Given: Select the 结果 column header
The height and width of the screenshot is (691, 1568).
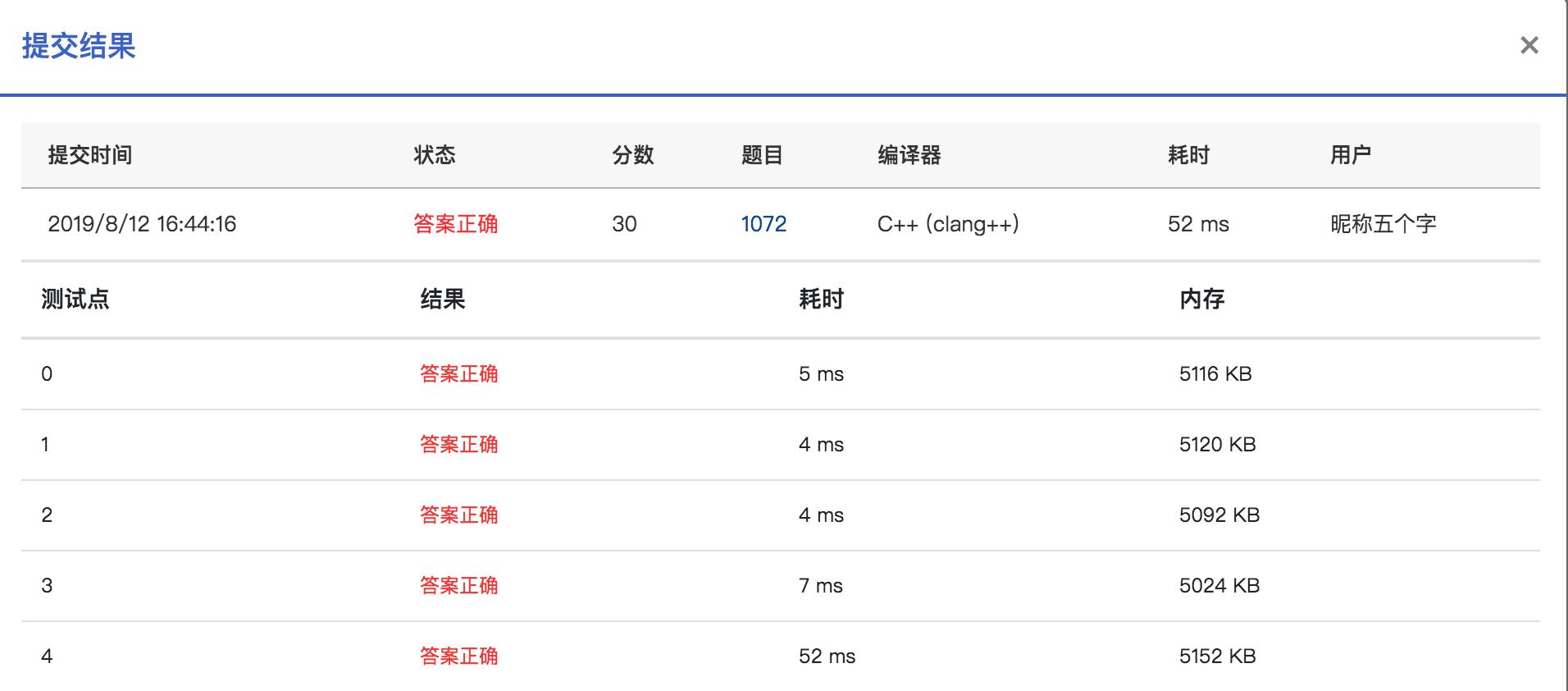Looking at the screenshot, I should point(443,300).
